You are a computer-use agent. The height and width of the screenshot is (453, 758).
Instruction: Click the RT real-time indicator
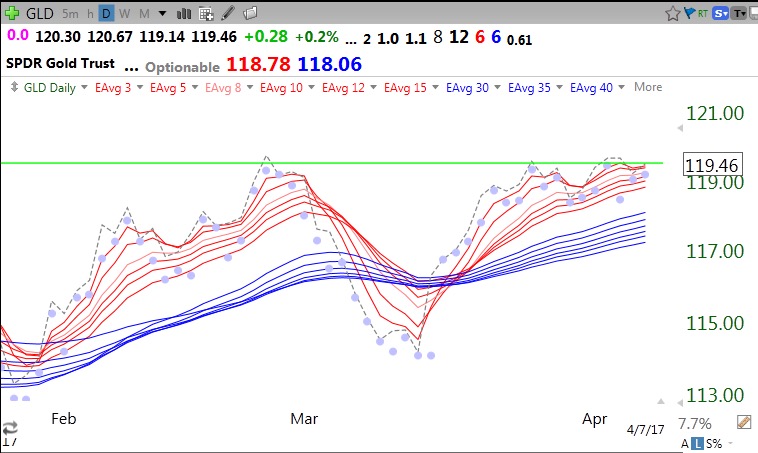click(702, 14)
